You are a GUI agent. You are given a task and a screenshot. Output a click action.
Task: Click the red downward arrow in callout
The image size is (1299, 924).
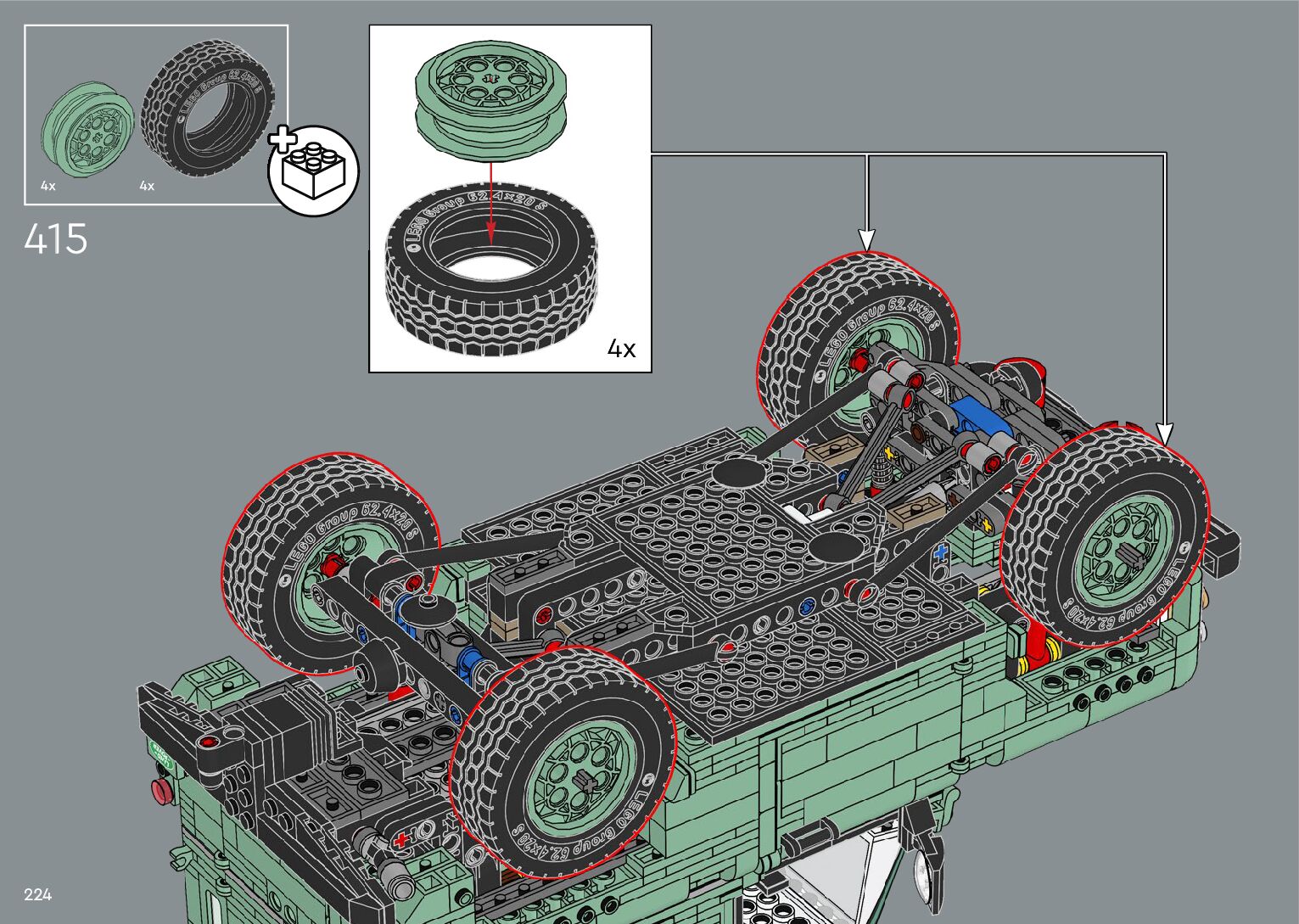490,204
